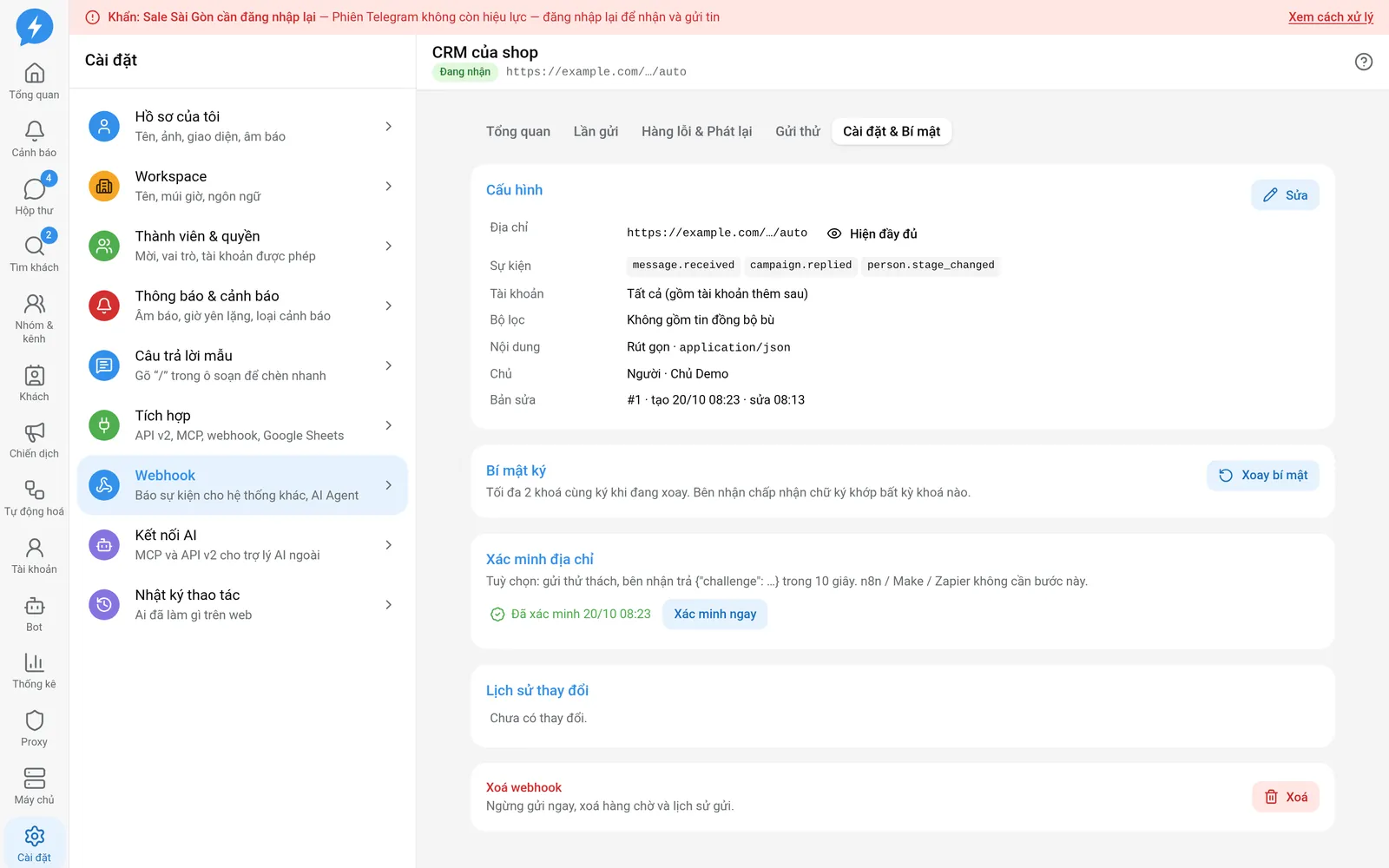Open Cảnh báo bell in sidebar
The image size is (1389, 868).
35,139
